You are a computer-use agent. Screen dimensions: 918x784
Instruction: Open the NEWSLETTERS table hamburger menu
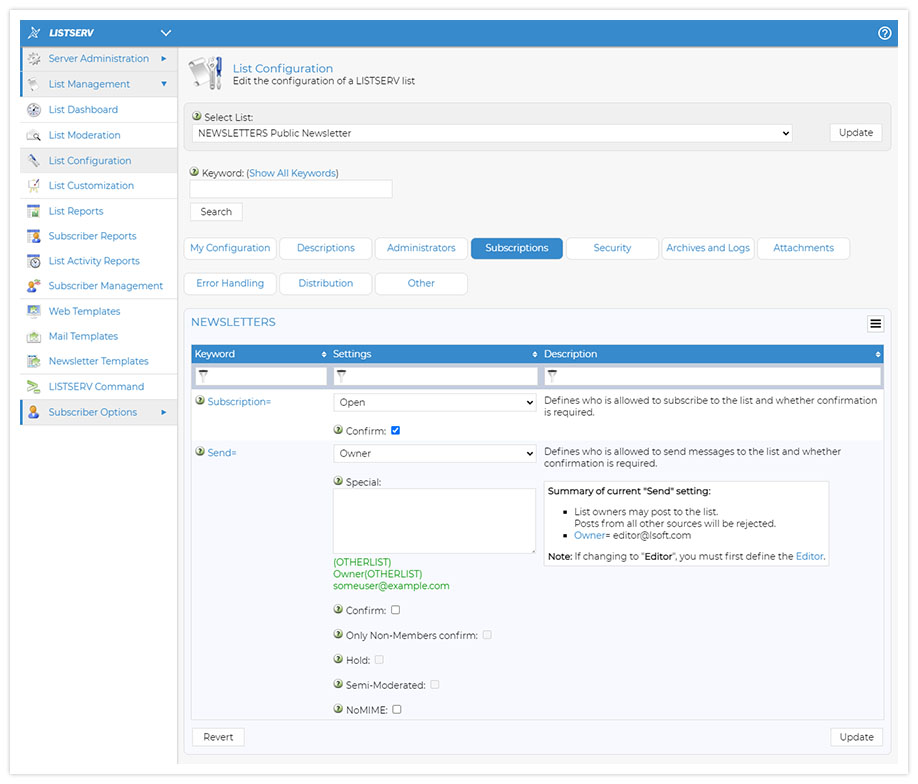coord(875,324)
